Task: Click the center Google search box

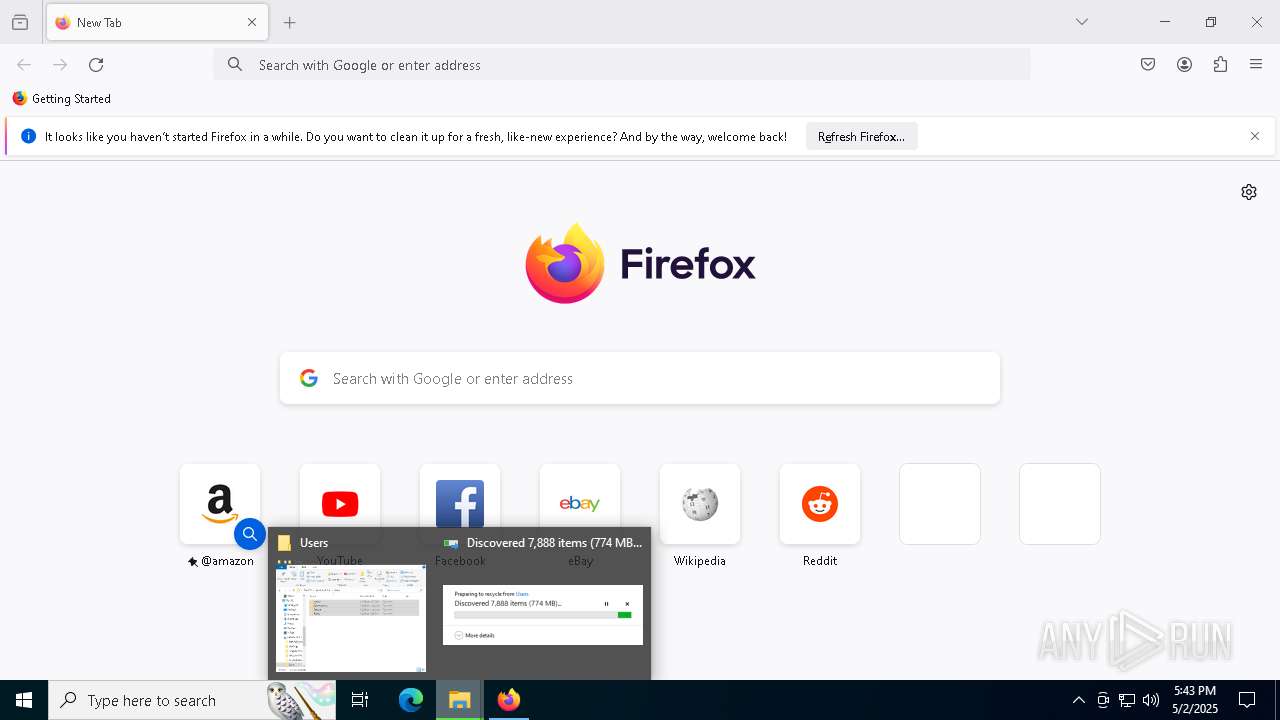Action: click(x=640, y=378)
